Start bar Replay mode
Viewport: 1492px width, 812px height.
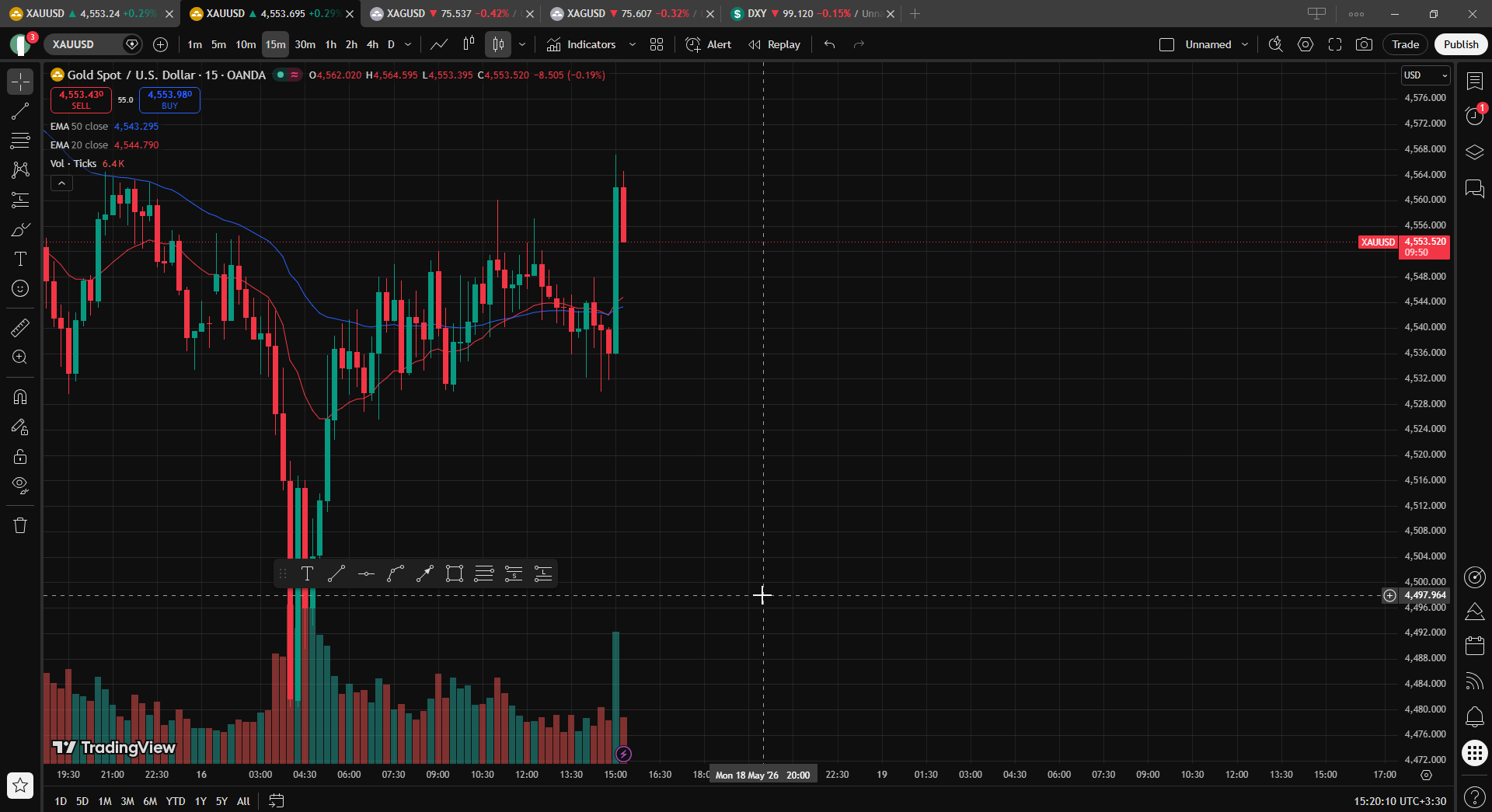click(x=774, y=44)
